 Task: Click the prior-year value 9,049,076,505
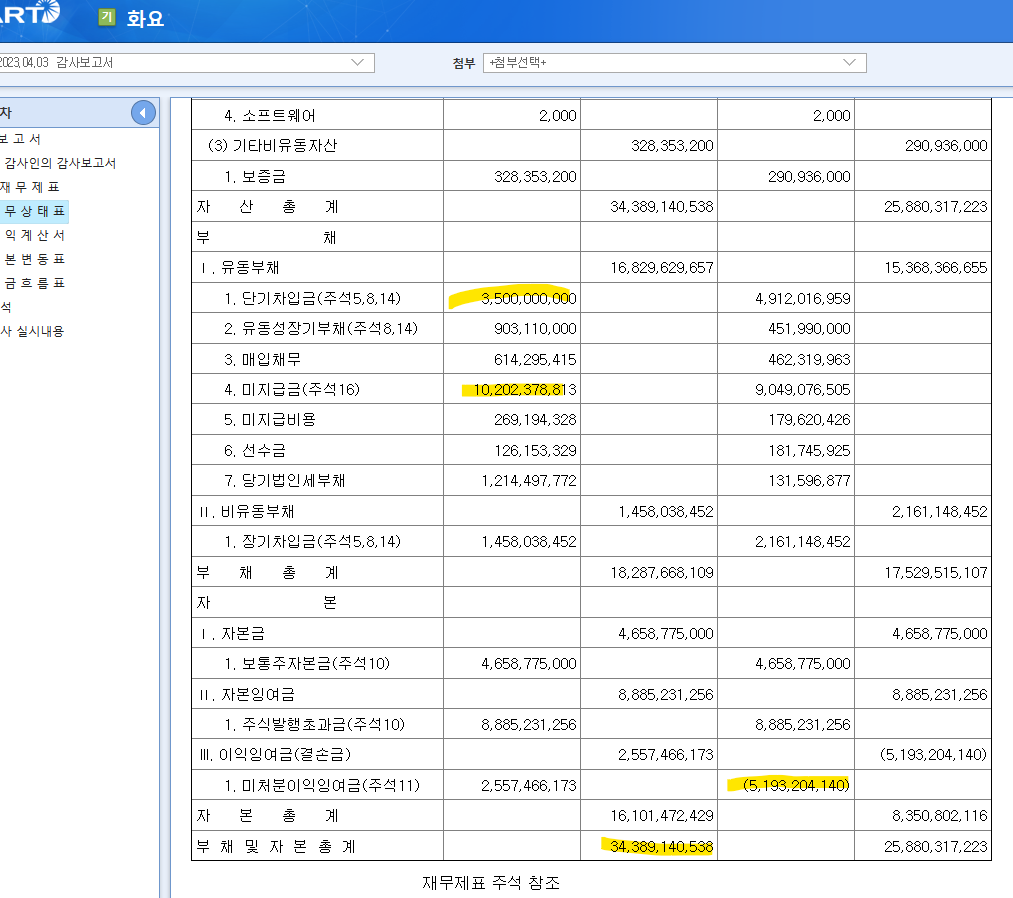(802, 390)
